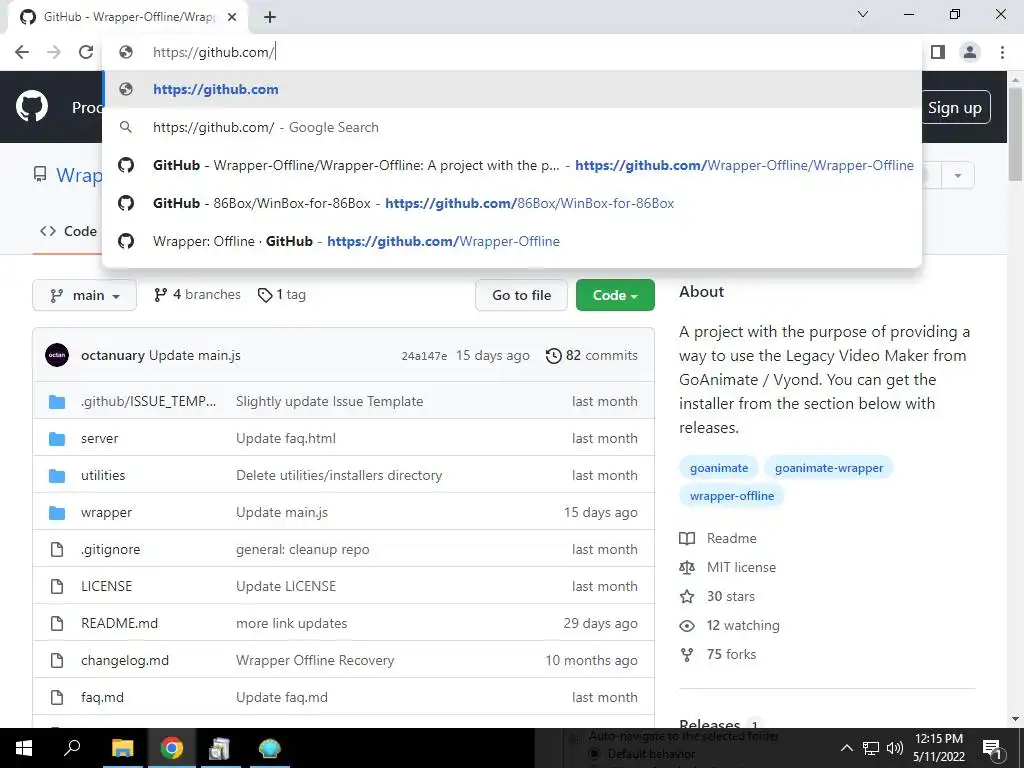Click the file icon beside LICENSE
The width and height of the screenshot is (1024, 768).
[57, 586]
